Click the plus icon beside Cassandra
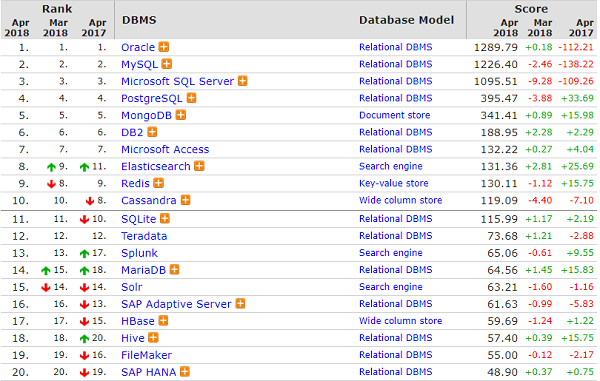Screen dimensions: 600x381 pyautogui.click(x=186, y=200)
